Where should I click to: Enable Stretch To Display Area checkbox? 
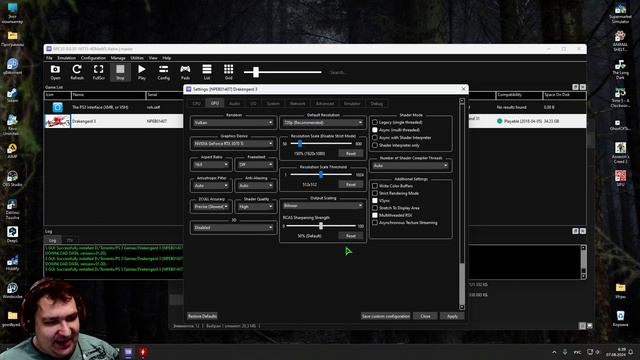(396, 208)
